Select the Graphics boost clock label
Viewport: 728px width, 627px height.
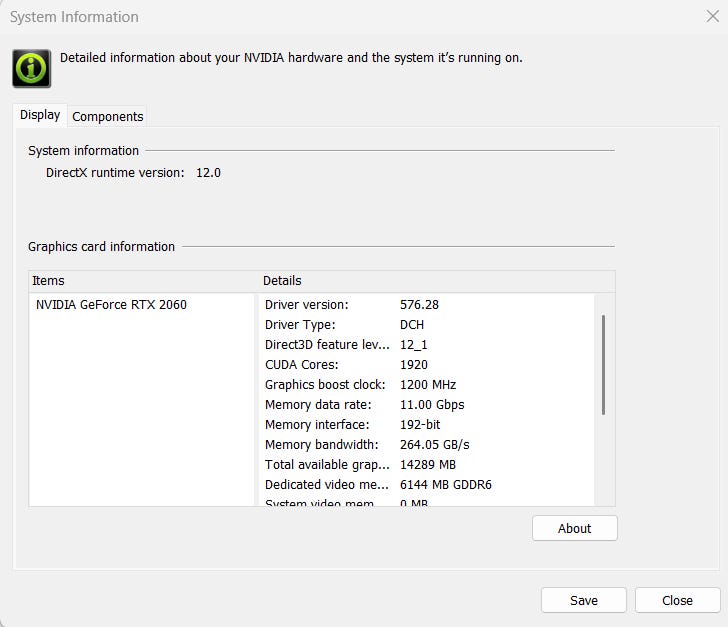(325, 385)
